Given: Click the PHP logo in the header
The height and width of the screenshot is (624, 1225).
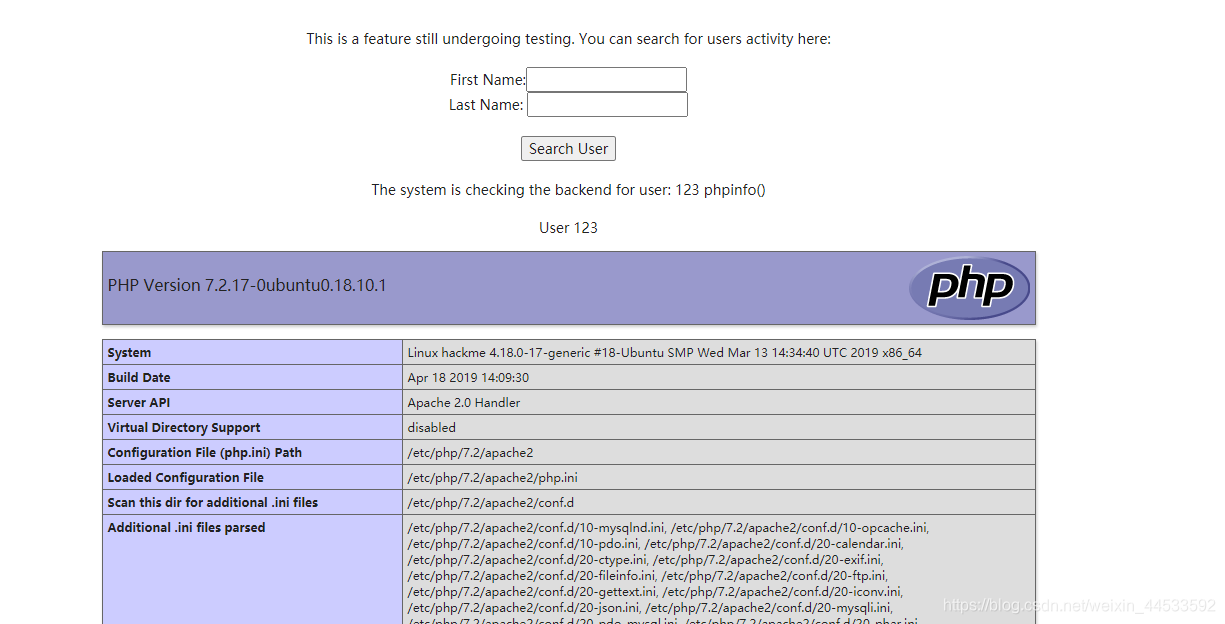Looking at the screenshot, I should [x=969, y=288].
